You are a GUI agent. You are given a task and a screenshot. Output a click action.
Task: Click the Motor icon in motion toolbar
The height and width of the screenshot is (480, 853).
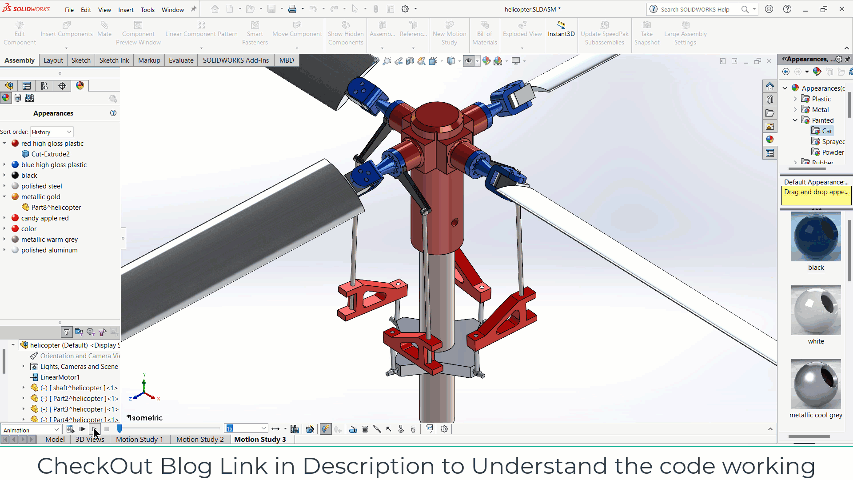click(x=353, y=429)
